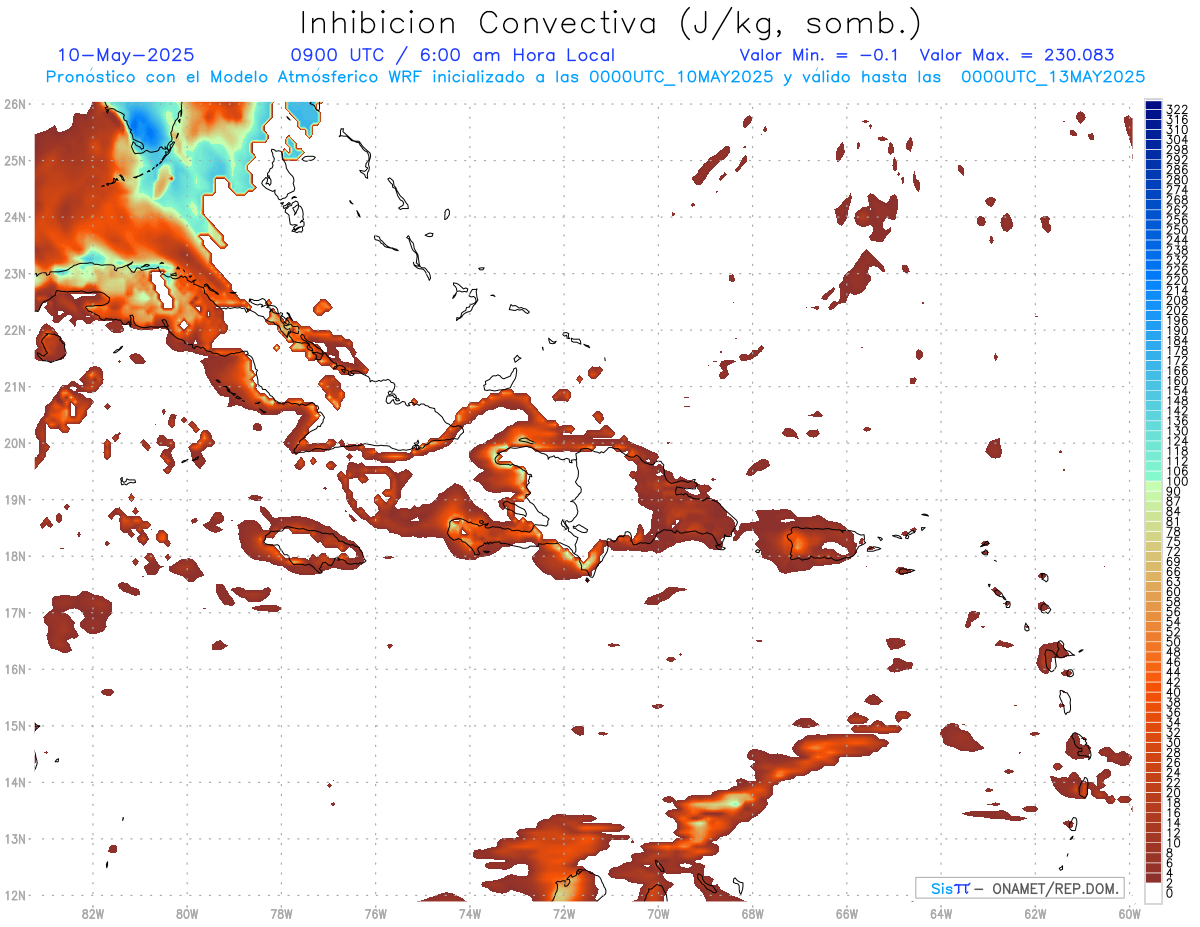Click the "14N" latitude label
Image resolution: width=1200 pixels, height=927 pixels.
[x=14, y=782]
